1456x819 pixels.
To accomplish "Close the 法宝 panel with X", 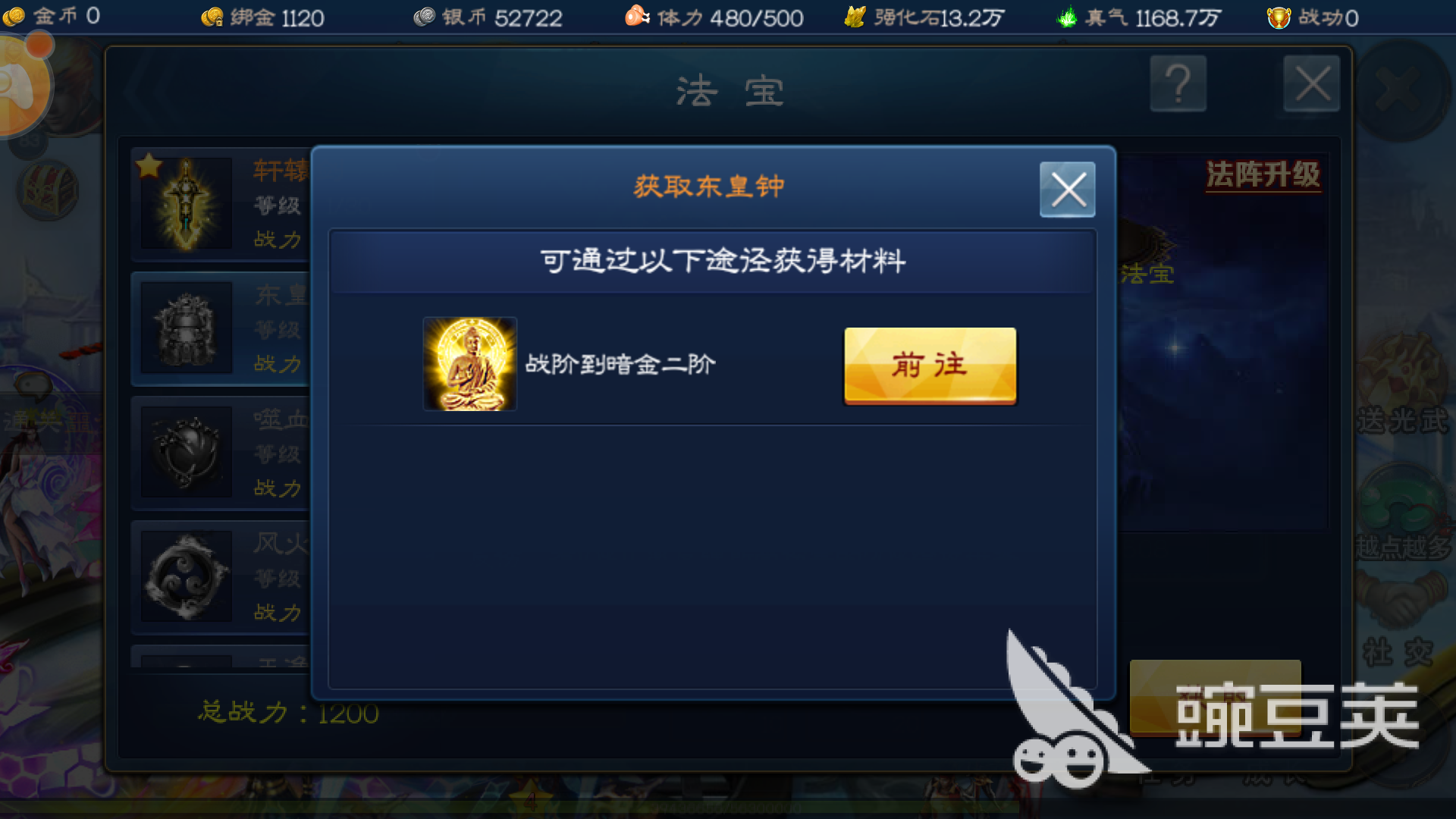I will click(x=1312, y=83).
